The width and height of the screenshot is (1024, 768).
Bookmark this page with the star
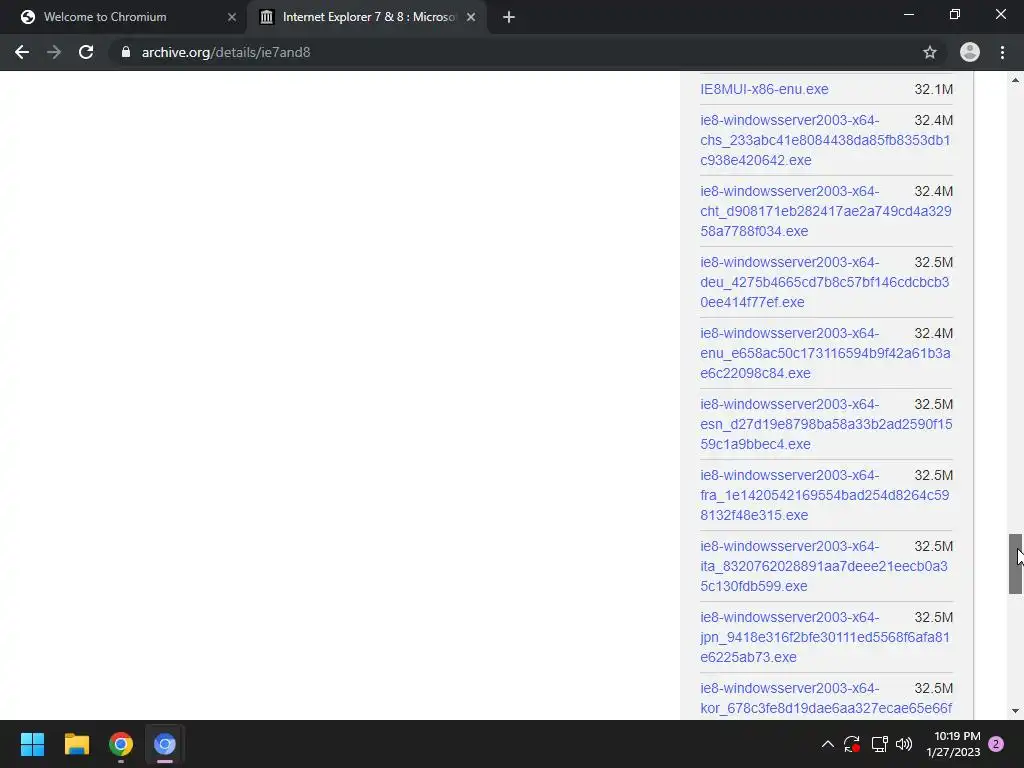(x=930, y=52)
